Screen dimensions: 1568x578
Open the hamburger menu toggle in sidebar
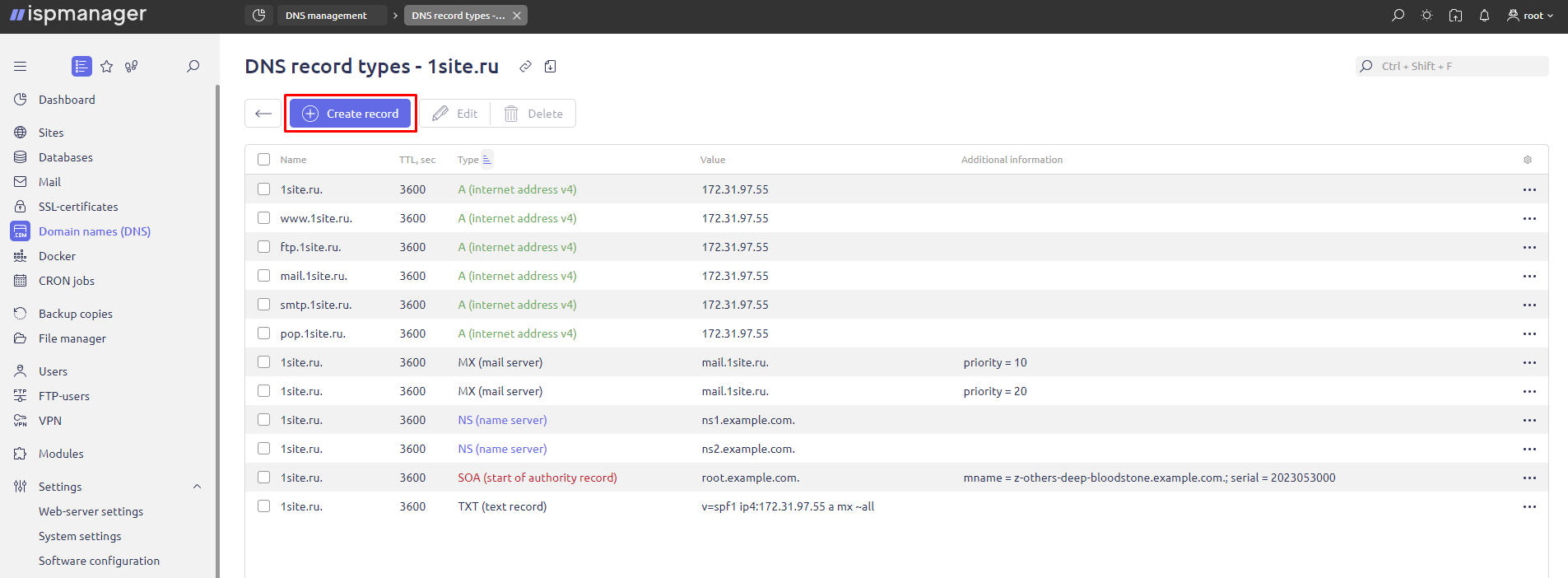tap(21, 66)
